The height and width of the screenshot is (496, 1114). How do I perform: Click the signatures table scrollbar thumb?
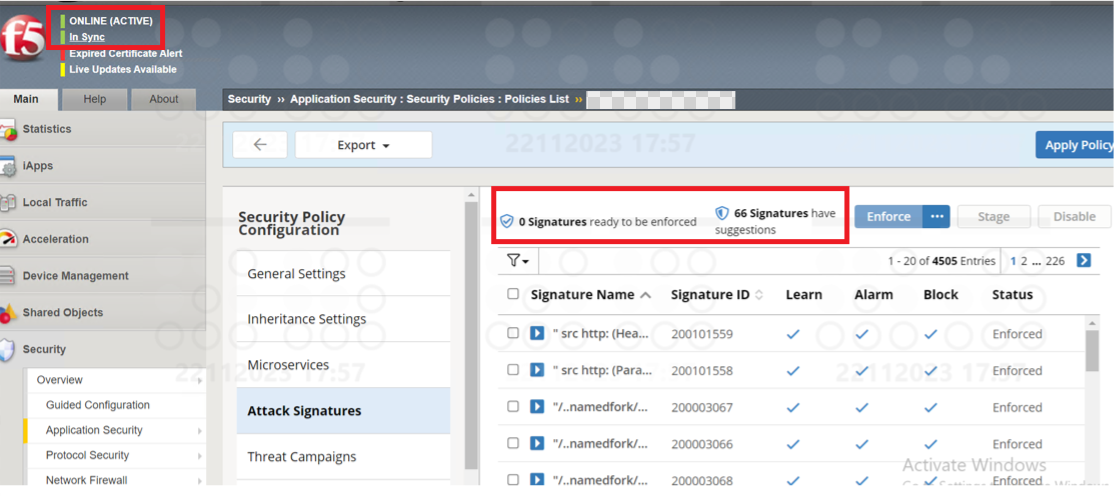pyautogui.click(x=1093, y=352)
